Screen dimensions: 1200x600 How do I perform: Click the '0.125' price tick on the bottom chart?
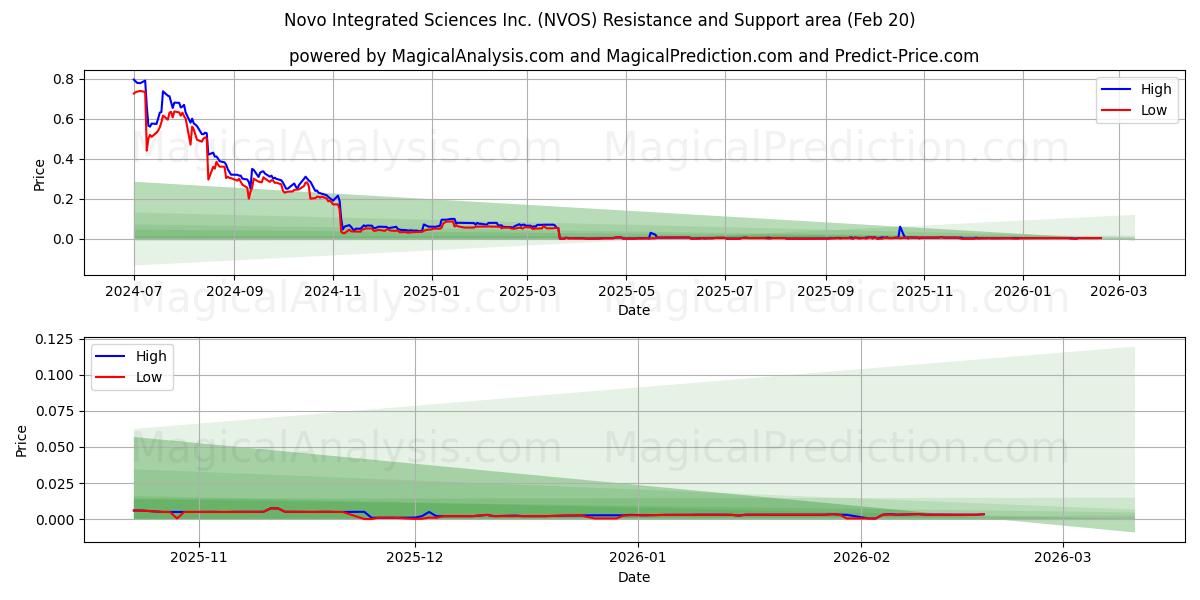(57, 340)
